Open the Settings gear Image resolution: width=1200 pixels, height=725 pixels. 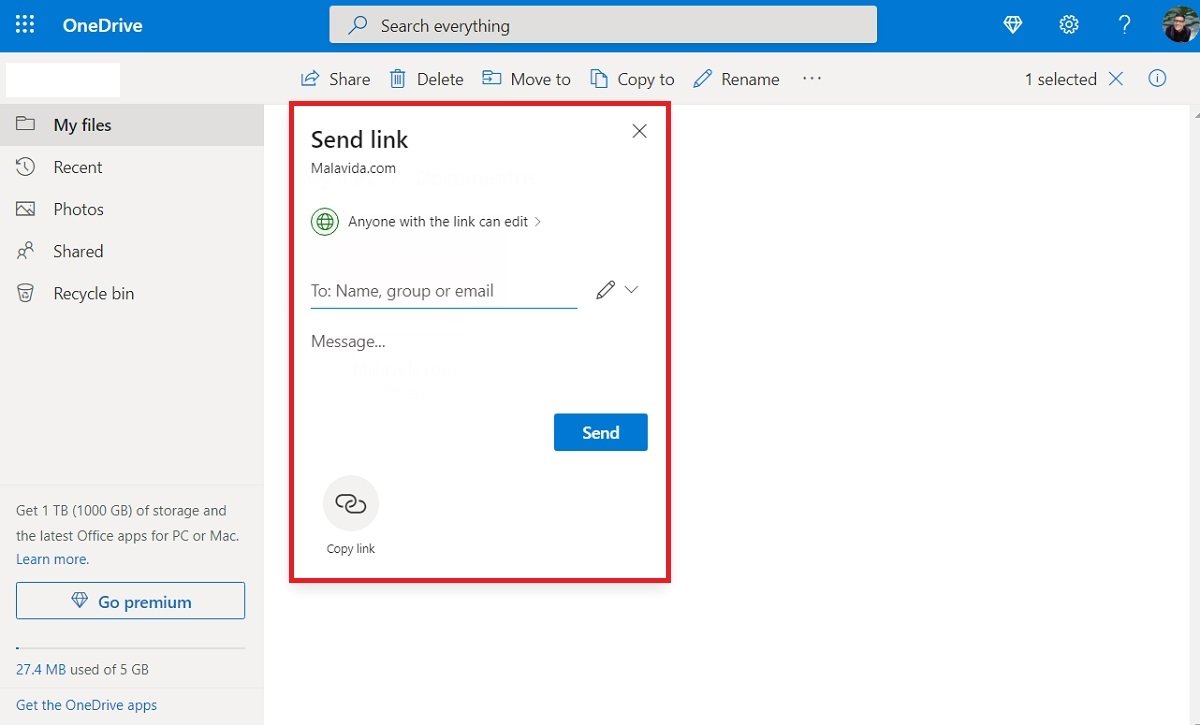[1069, 25]
